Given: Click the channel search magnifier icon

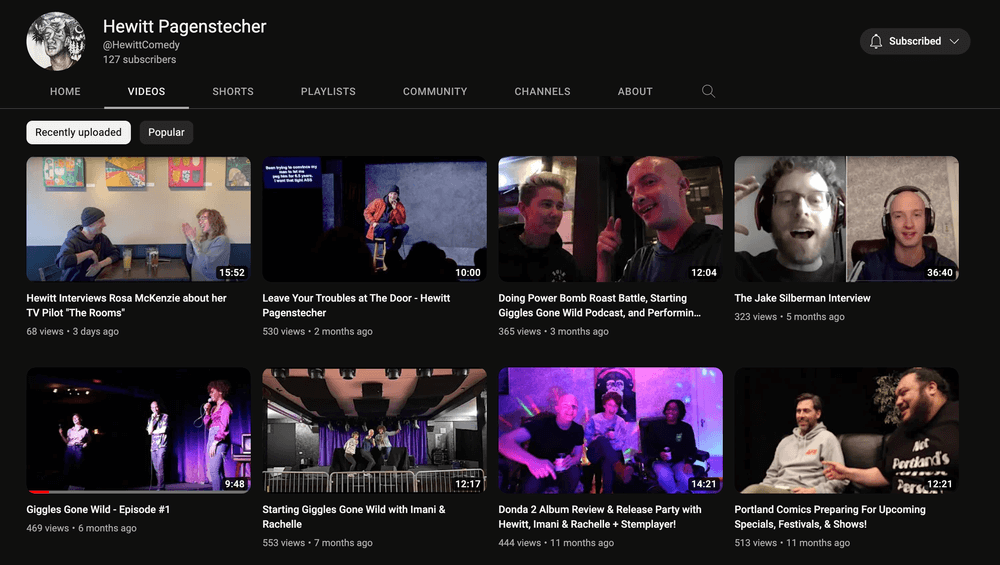Looking at the screenshot, I should [708, 91].
